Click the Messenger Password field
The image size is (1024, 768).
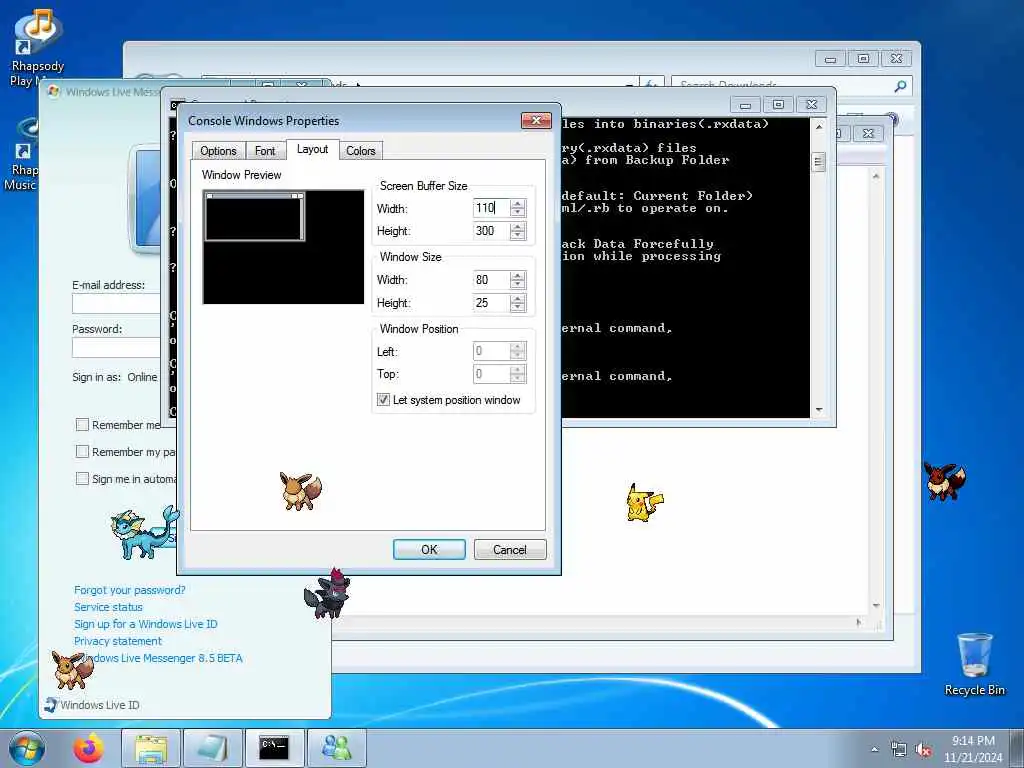point(116,347)
